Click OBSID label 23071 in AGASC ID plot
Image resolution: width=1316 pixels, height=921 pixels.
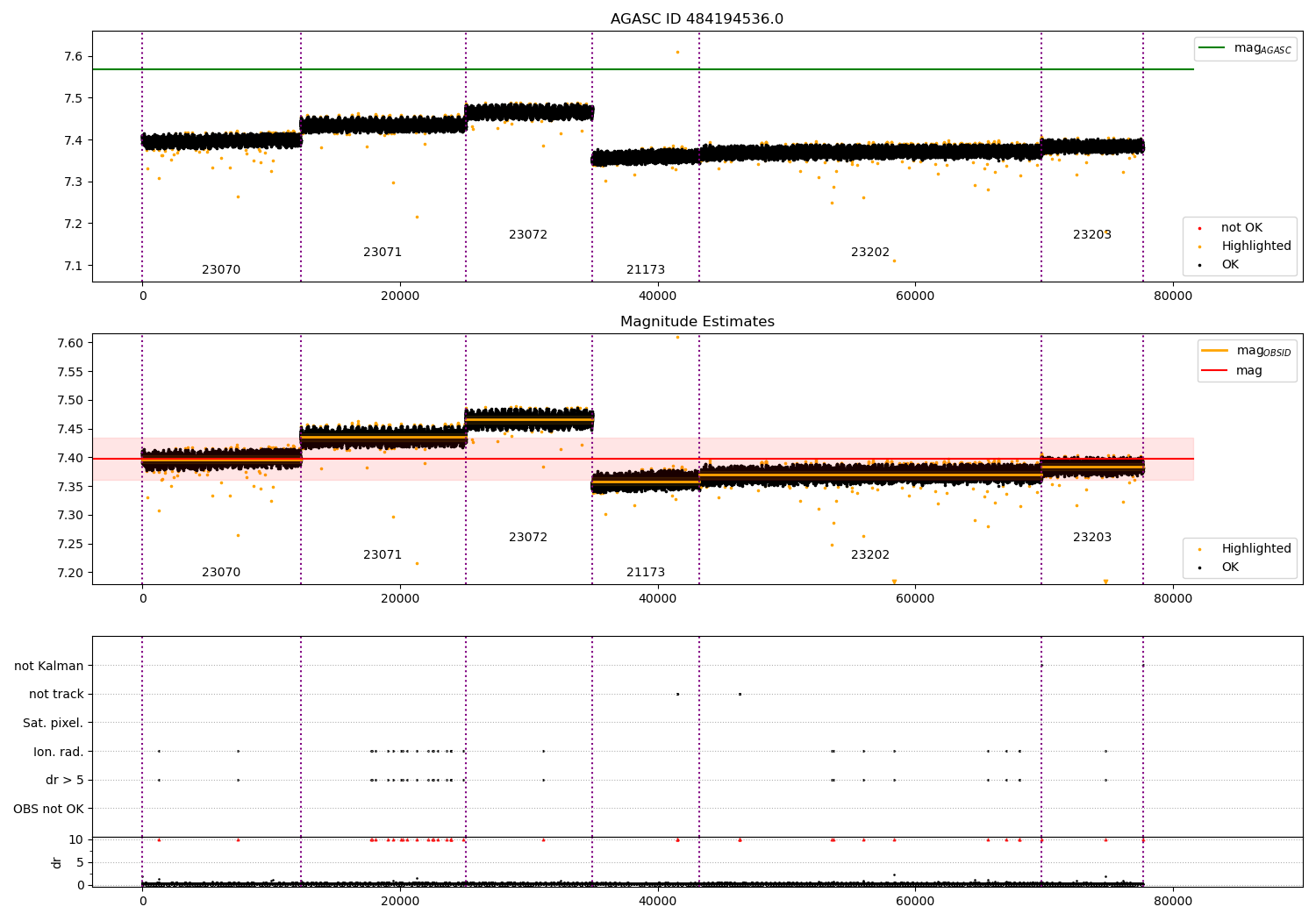click(383, 253)
